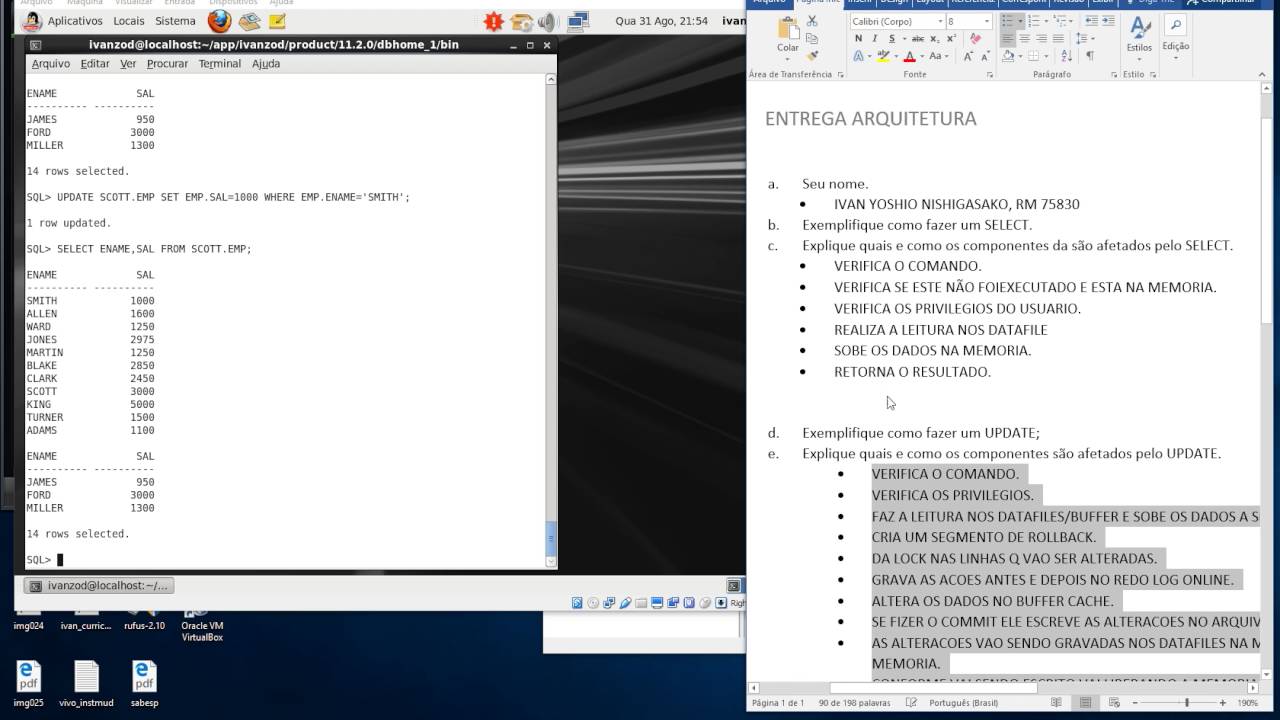Open the Área de Transferência dialog launcher

(841, 75)
